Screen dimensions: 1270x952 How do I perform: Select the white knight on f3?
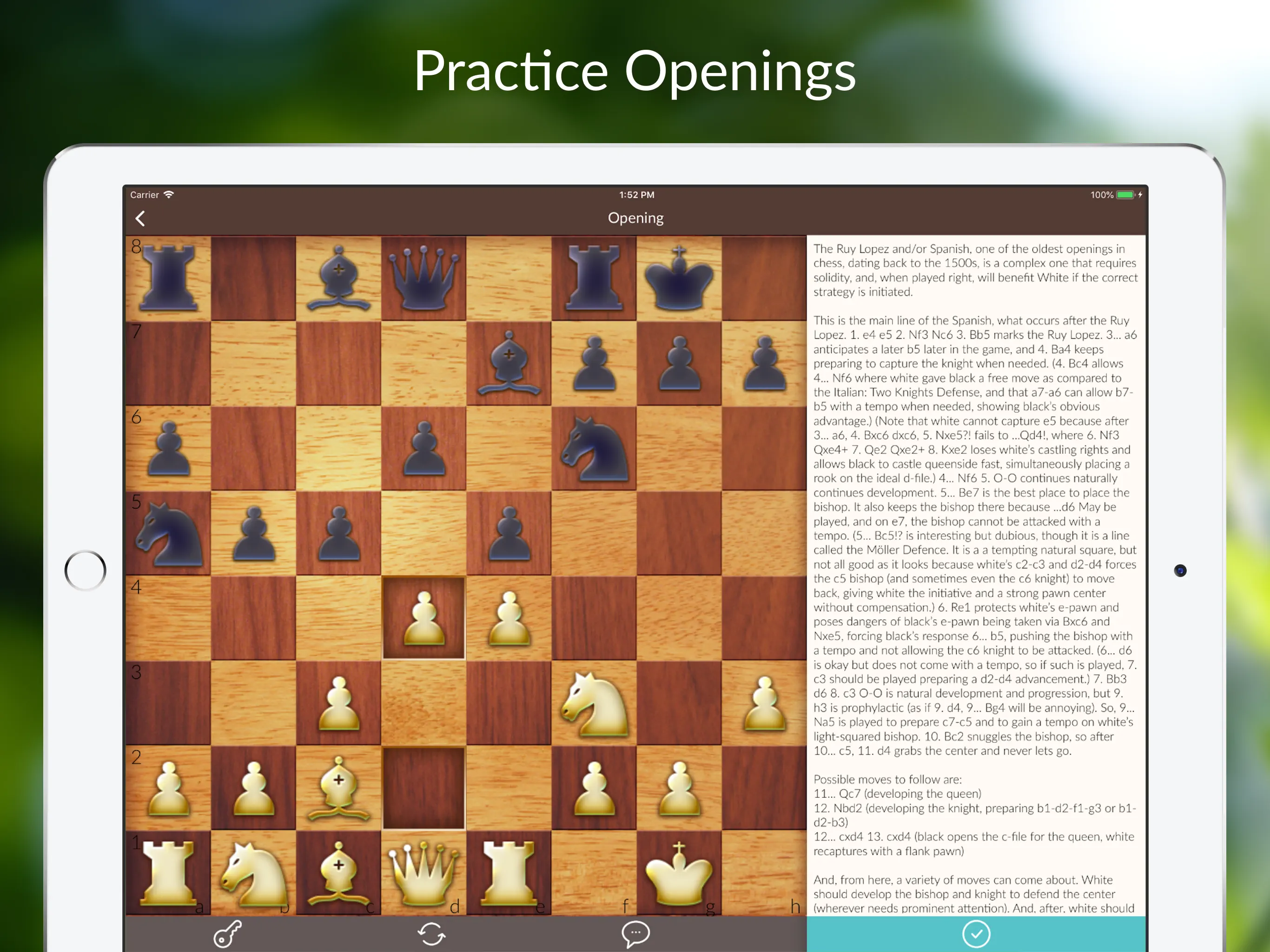594,703
